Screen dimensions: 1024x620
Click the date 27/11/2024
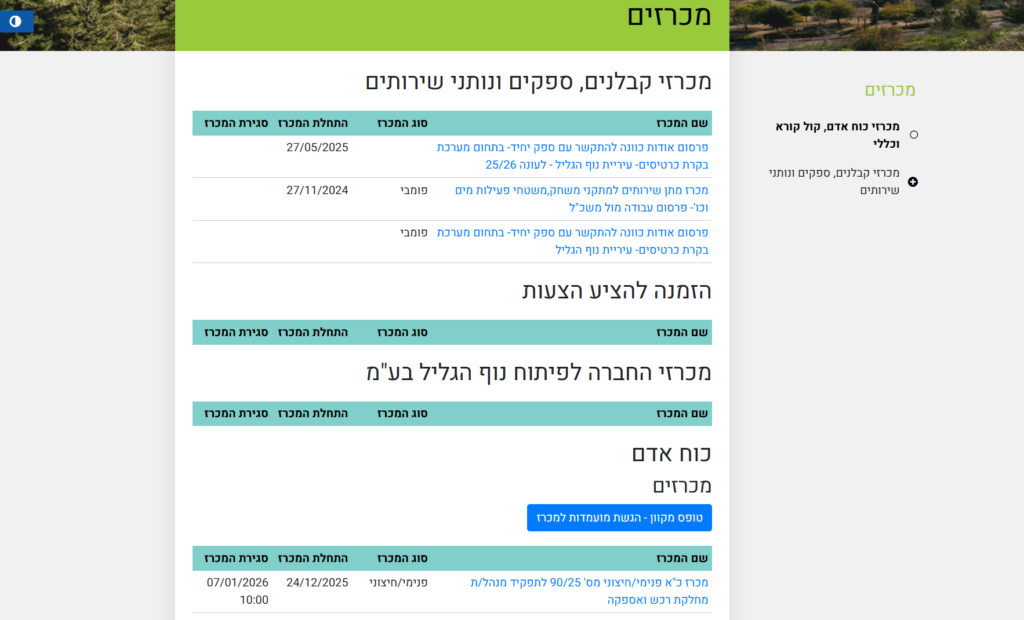[317, 190]
